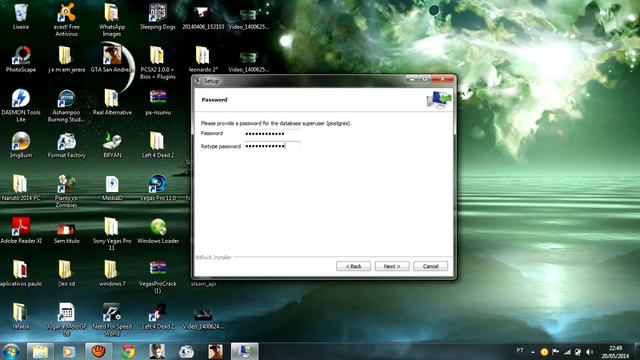Open Windows Explorer from taskbar
The image size is (640, 360).
(x=40, y=351)
